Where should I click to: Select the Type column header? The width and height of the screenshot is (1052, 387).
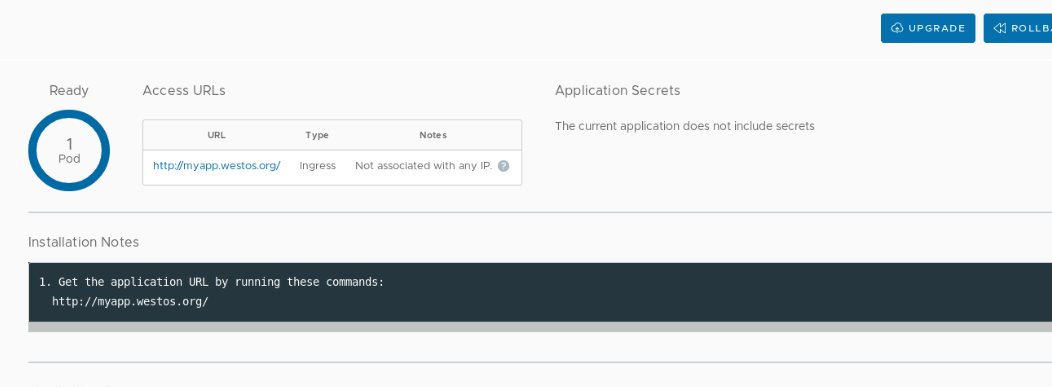point(317,135)
